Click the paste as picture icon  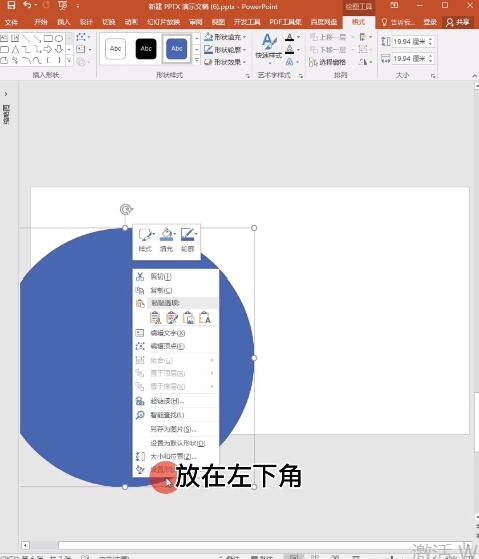tap(189, 317)
